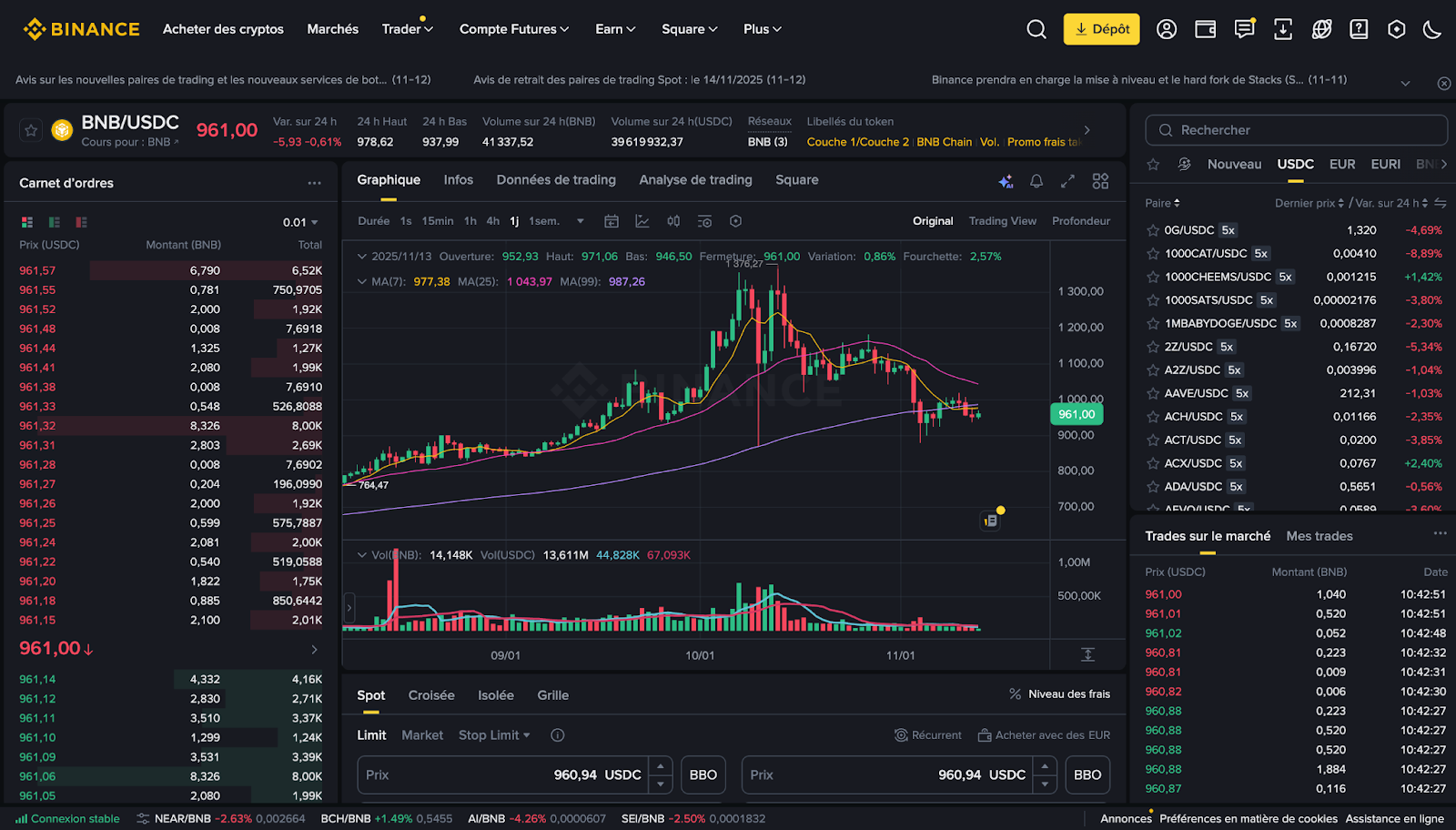Switch to the Analyse de trading tab
This screenshot has width=1456, height=830.
[695, 179]
